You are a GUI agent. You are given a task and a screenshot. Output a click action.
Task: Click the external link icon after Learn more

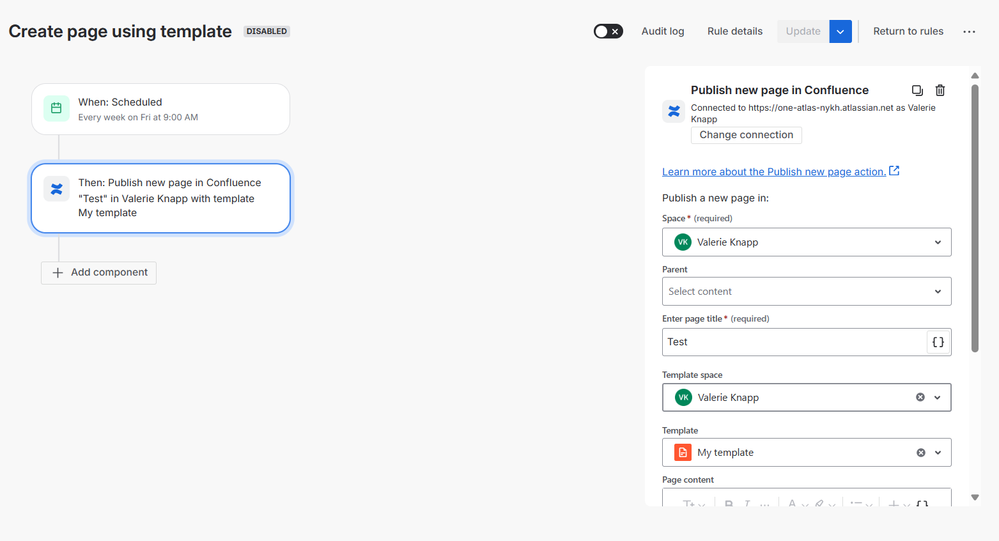tap(895, 171)
